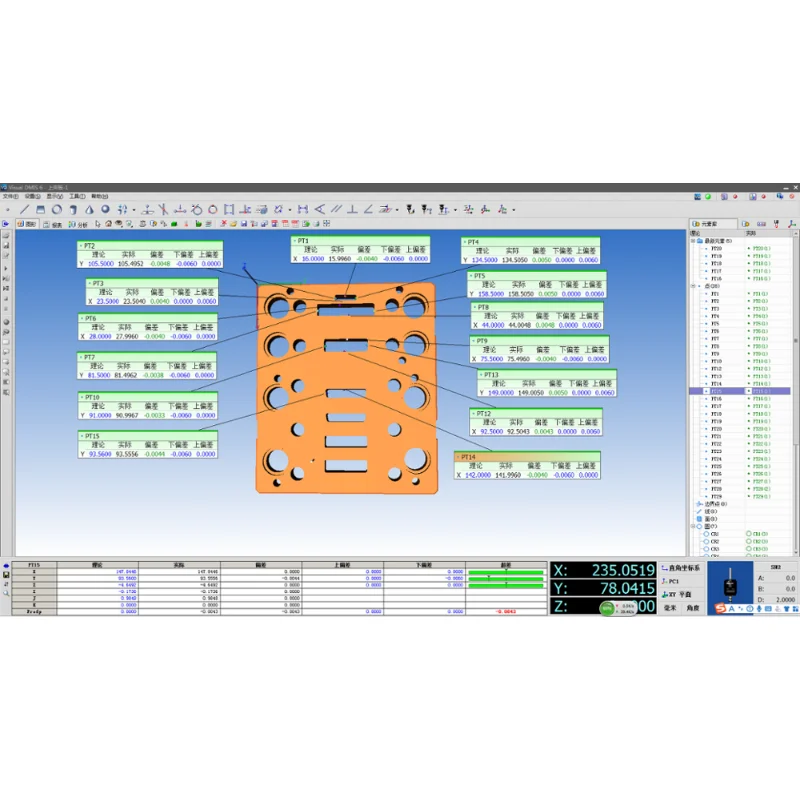Click the first green deviation bar
The width and height of the screenshot is (800, 800).
point(506,572)
